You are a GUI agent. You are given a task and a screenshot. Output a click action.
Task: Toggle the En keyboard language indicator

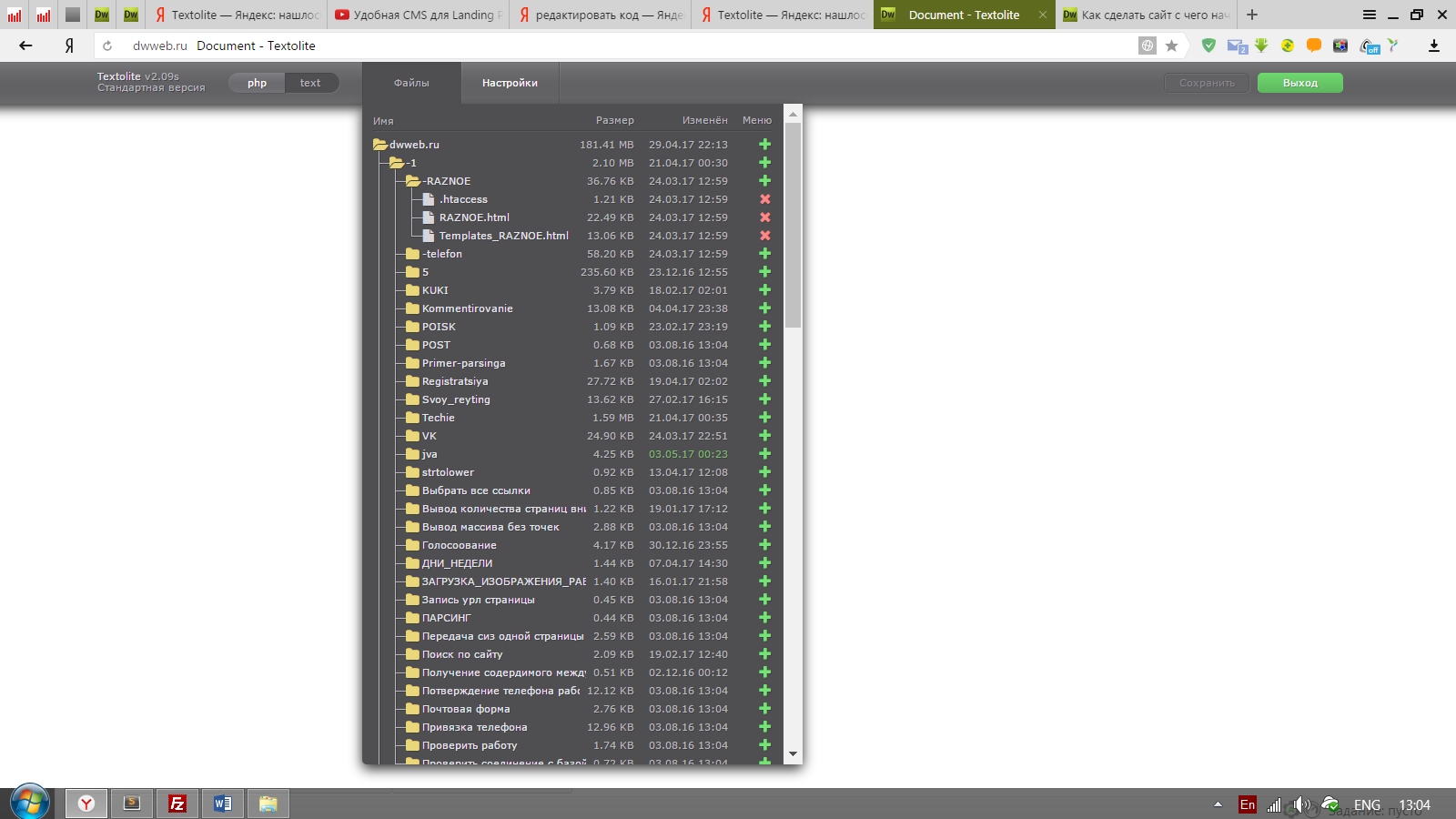(x=1248, y=804)
